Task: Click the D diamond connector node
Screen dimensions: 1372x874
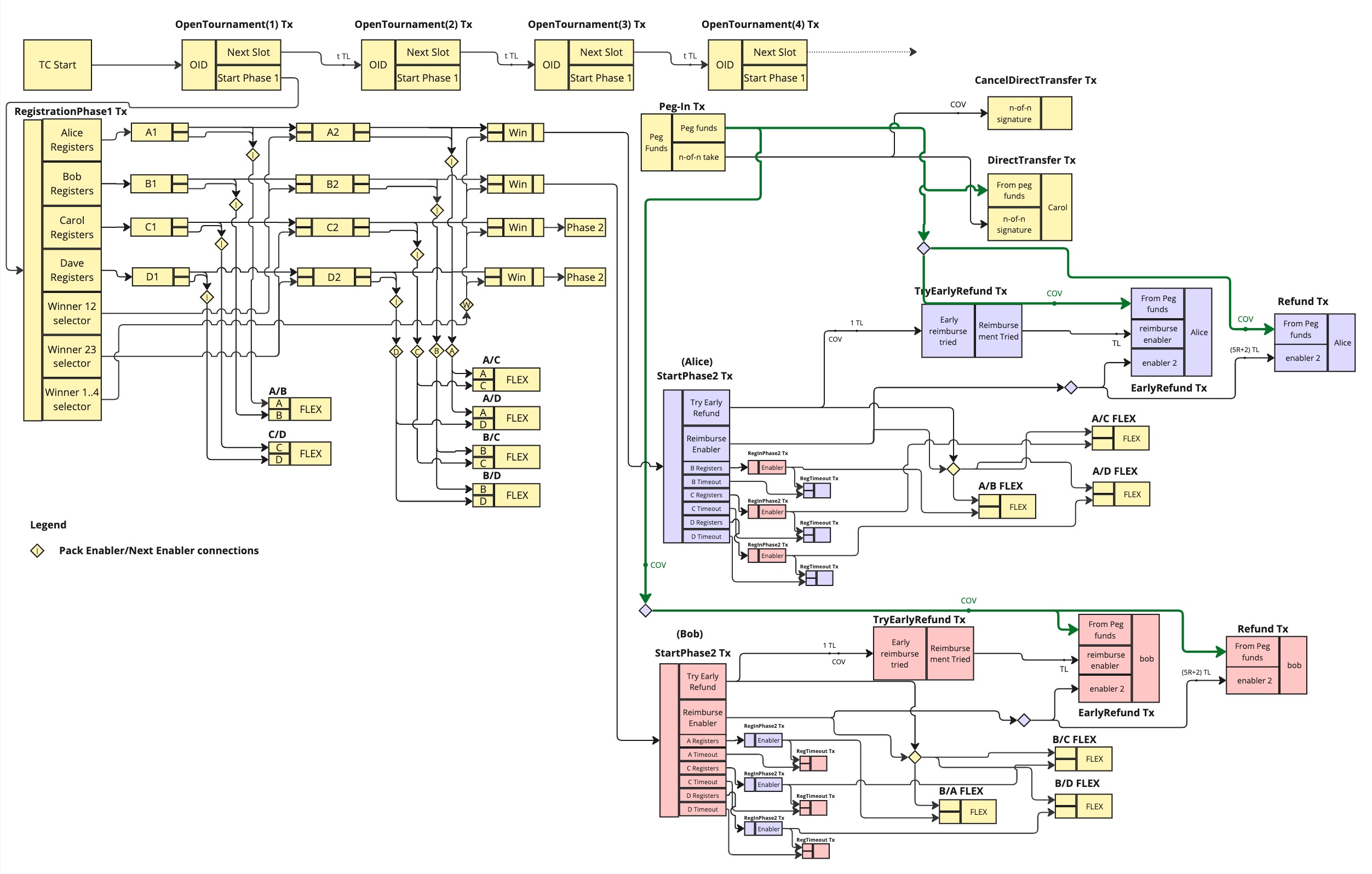Action: point(396,352)
